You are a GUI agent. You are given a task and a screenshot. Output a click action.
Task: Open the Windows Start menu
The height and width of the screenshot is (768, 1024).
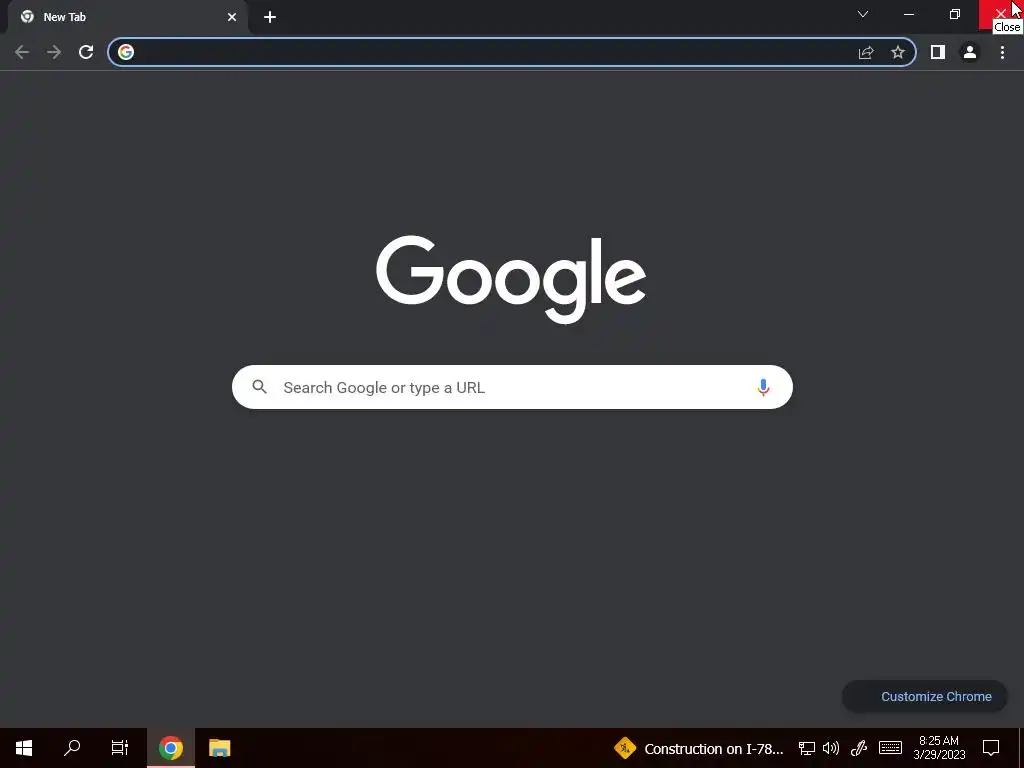click(x=24, y=748)
